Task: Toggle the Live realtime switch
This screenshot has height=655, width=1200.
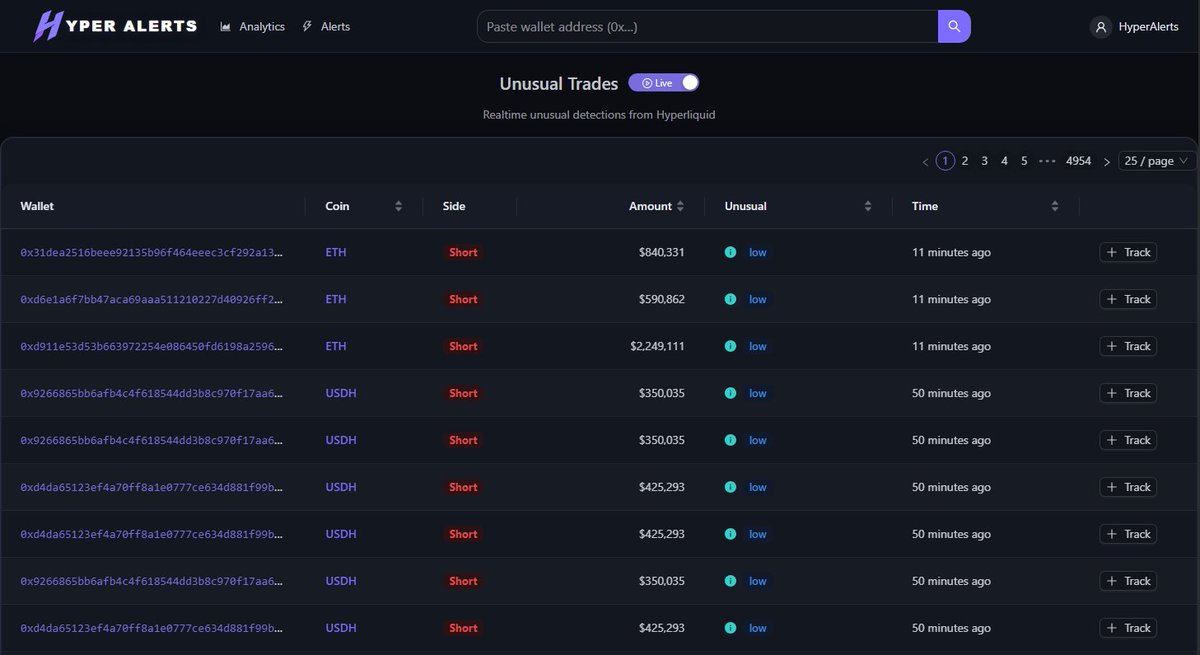Action: click(x=663, y=83)
